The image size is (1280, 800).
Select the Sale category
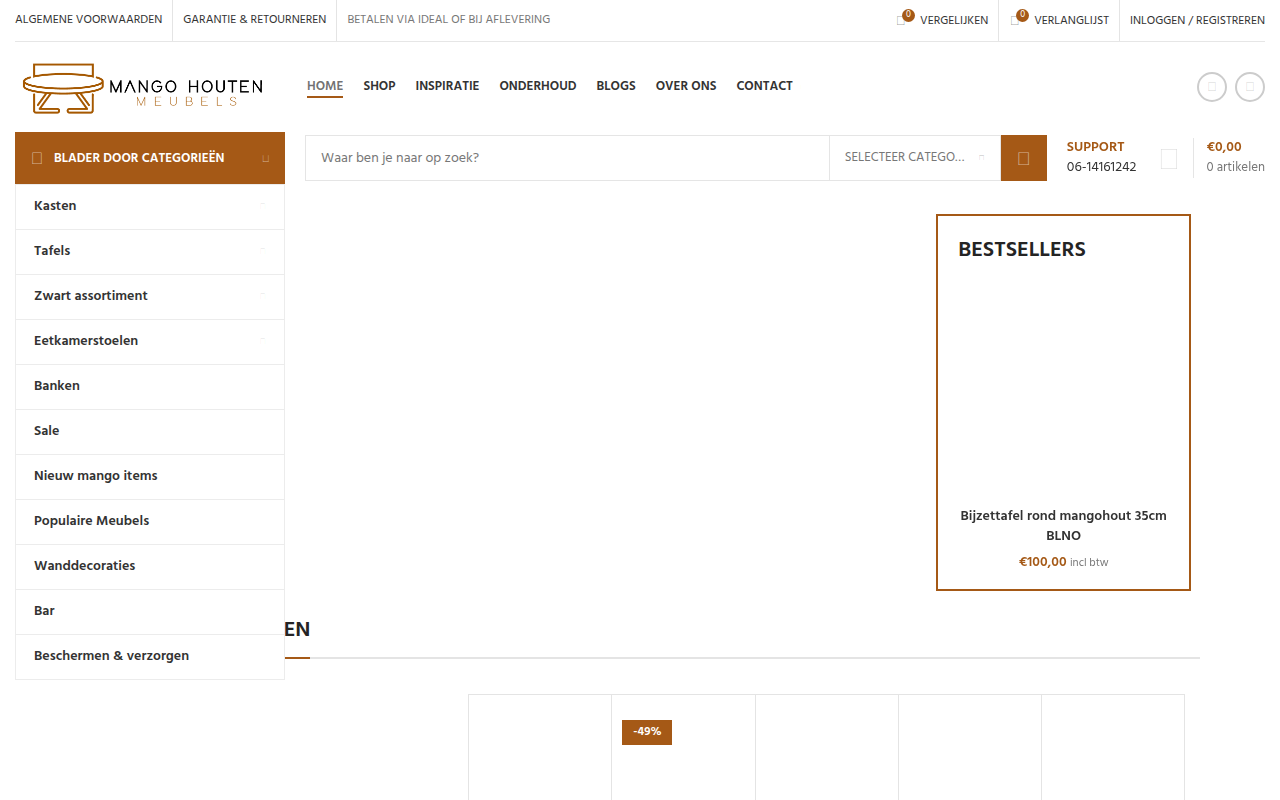[150, 431]
